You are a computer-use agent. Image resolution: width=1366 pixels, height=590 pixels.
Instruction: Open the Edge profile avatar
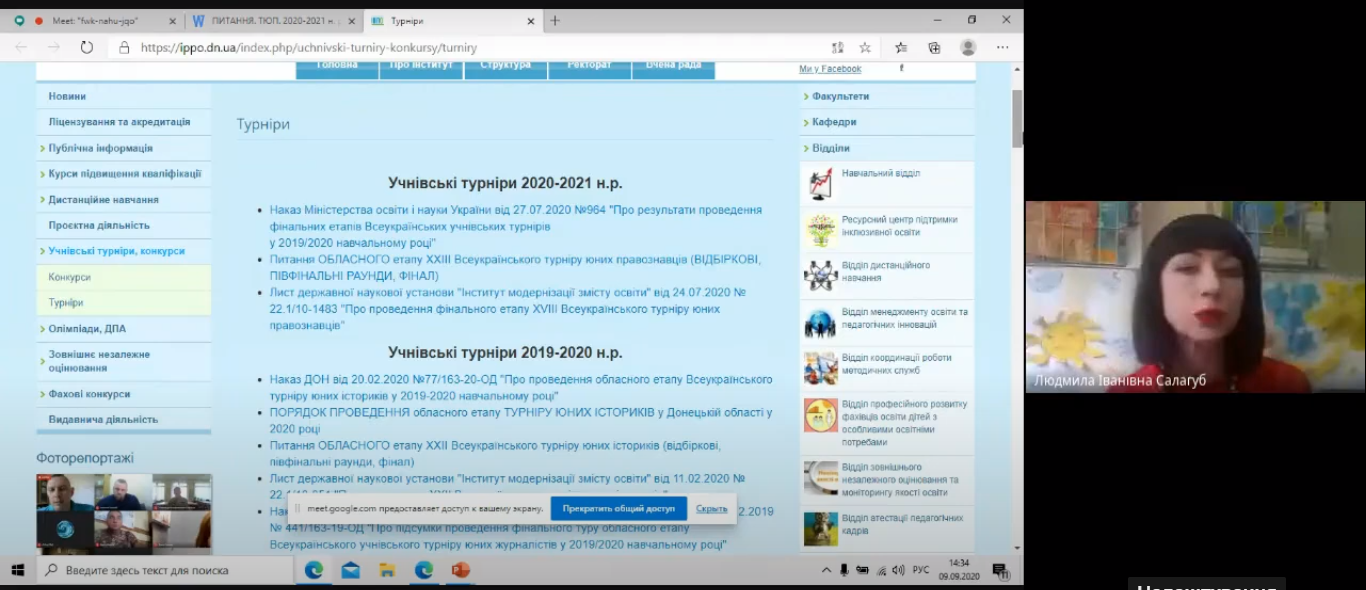pyautogui.click(x=968, y=47)
